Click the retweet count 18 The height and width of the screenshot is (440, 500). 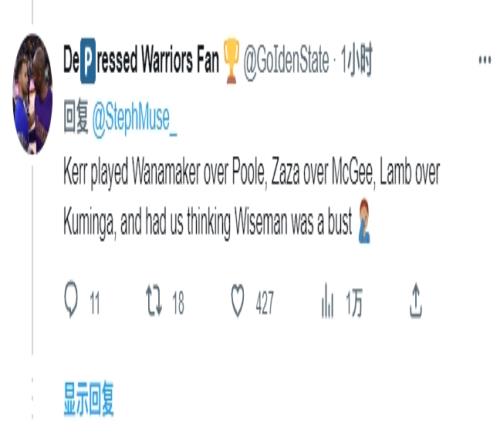(178, 303)
